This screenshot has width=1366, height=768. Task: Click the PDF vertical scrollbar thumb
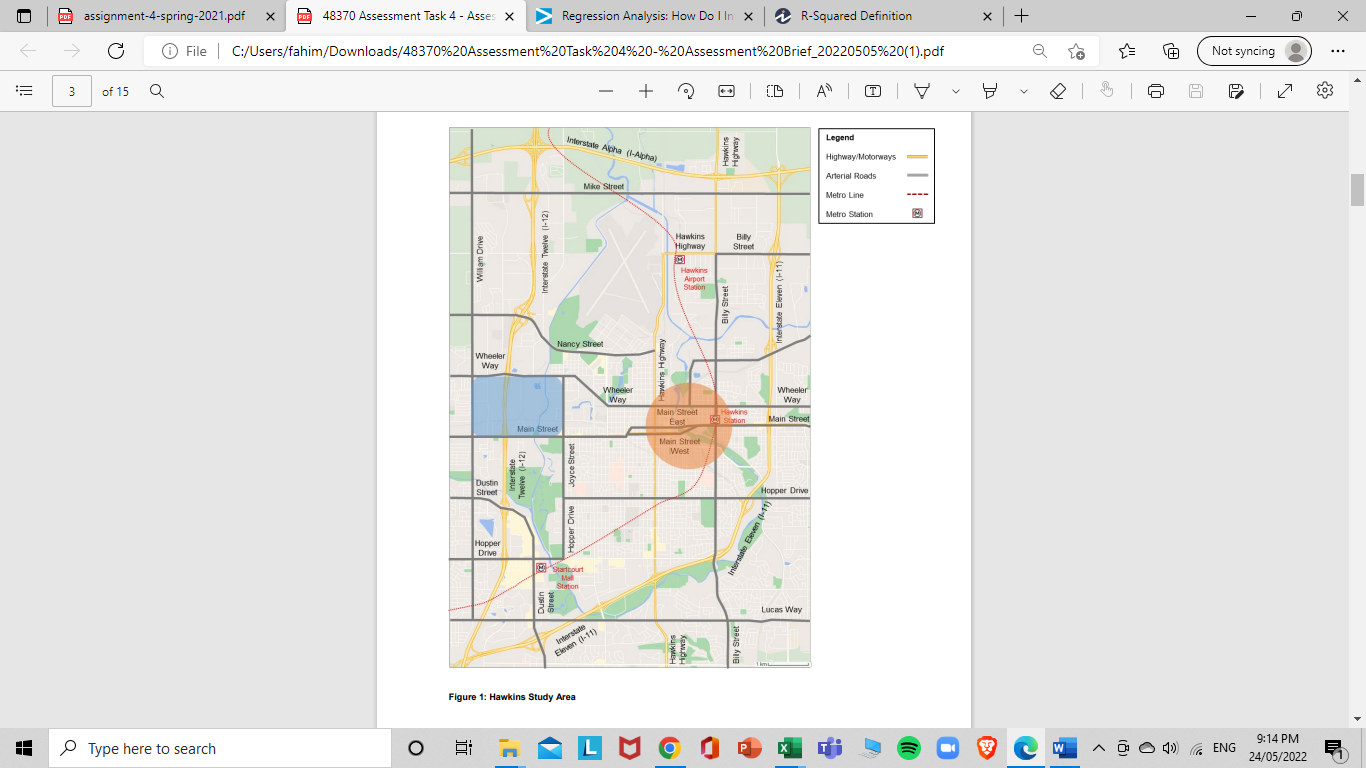(x=1357, y=189)
